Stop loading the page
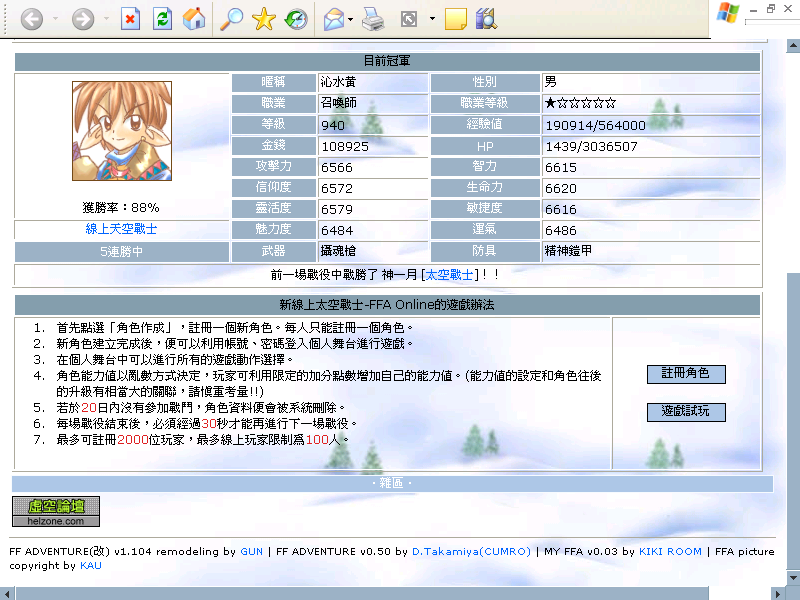The width and height of the screenshot is (800, 600). 130,19
